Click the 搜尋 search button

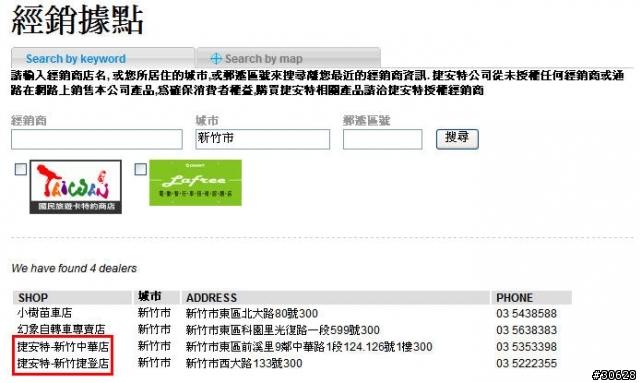[x=457, y=139]
